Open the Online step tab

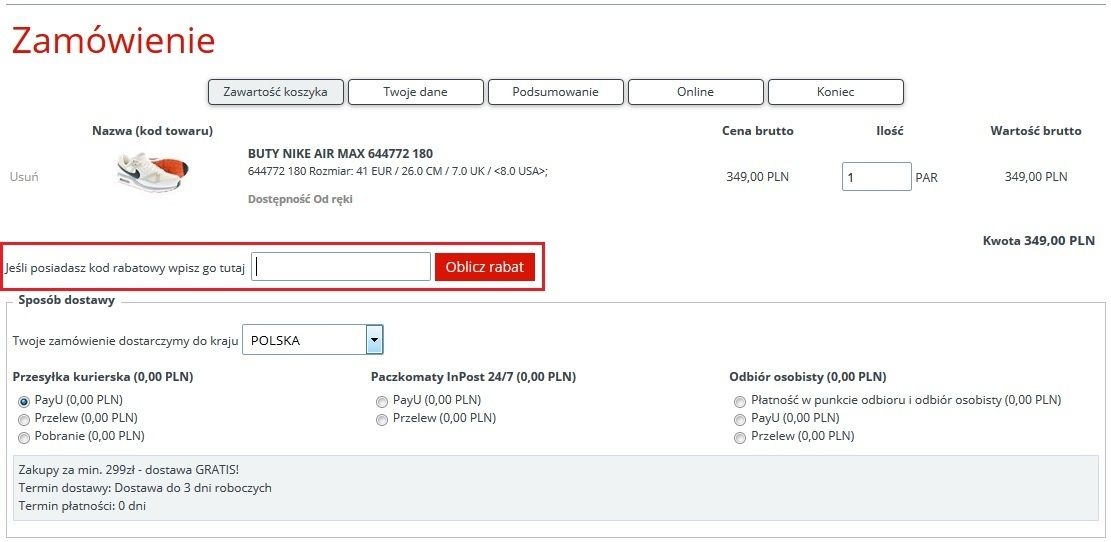[x=696, y=92]
